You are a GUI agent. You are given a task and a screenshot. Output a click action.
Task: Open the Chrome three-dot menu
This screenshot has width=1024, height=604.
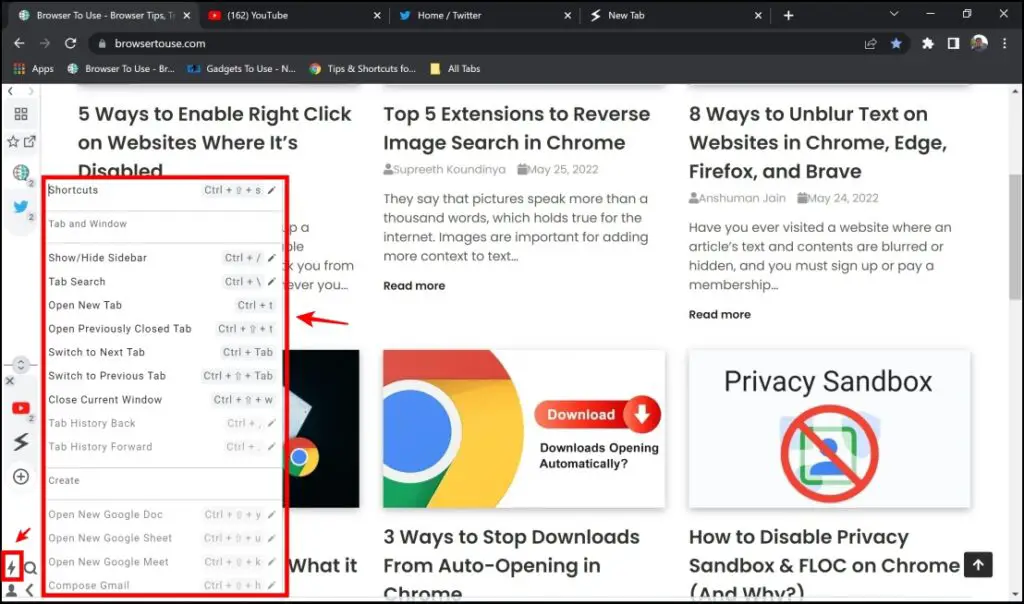pos(1004,44)
